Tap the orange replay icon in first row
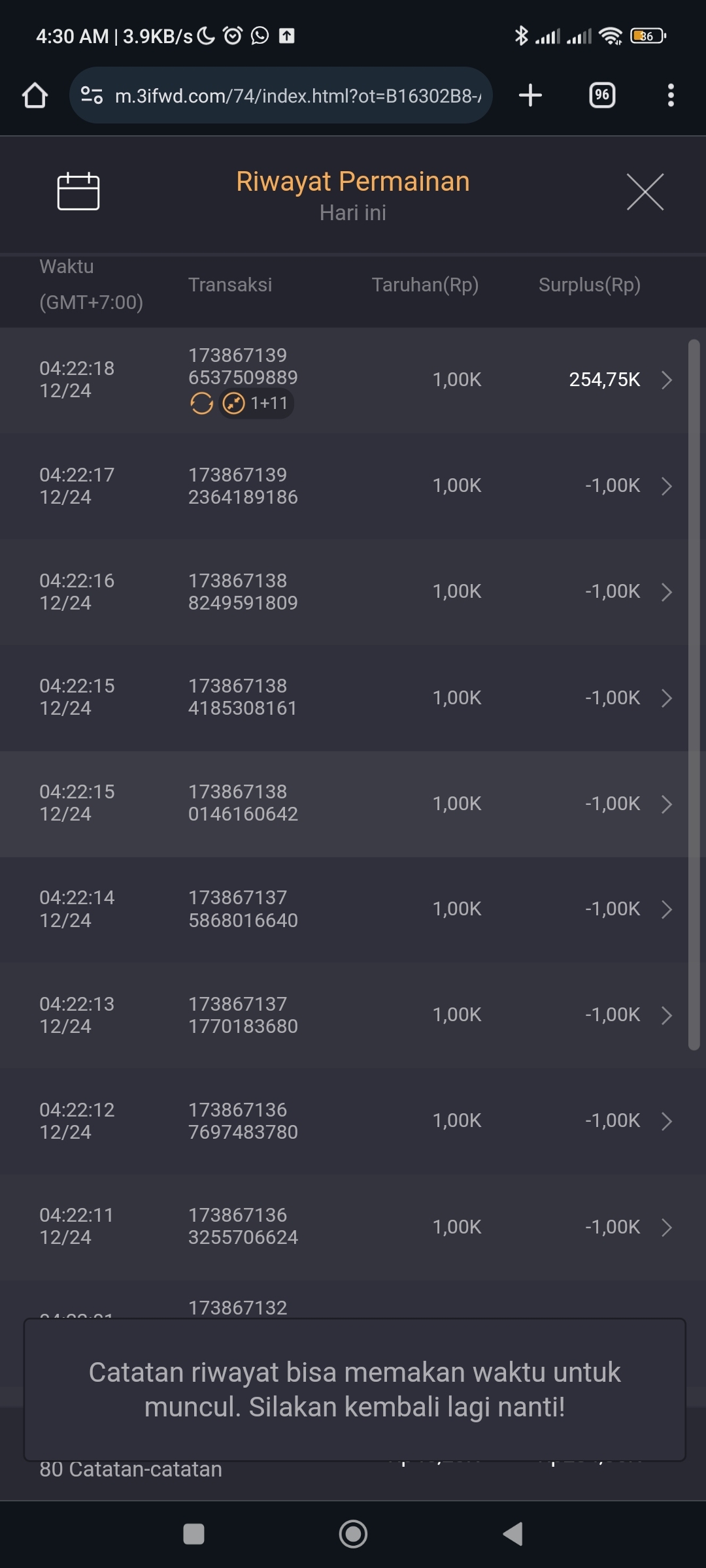The image size is (706, 1568). (x=201, y=404)
